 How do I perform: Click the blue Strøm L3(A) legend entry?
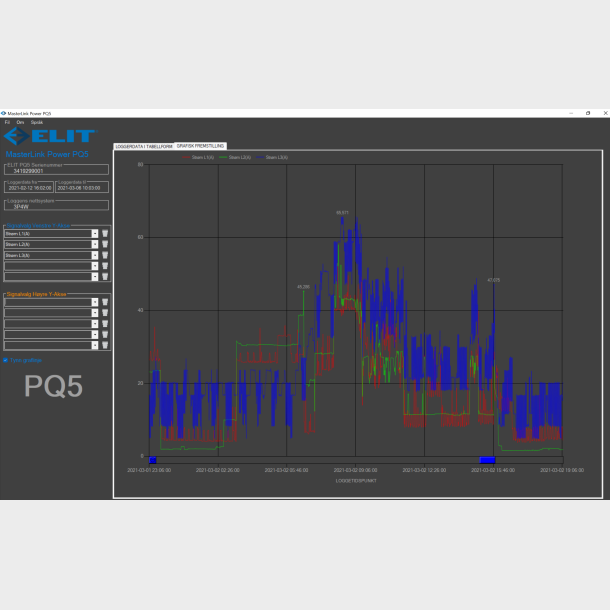[x=272, y=157]
